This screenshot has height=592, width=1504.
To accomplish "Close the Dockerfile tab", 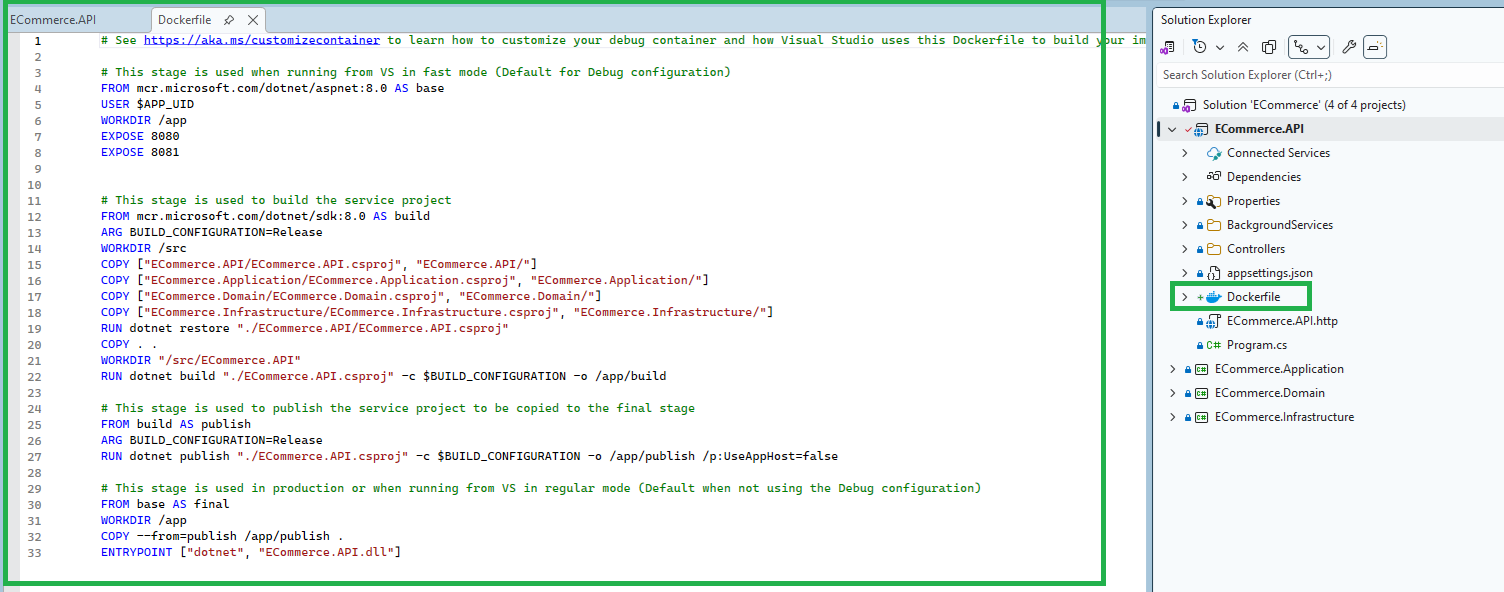I will 253,20.
